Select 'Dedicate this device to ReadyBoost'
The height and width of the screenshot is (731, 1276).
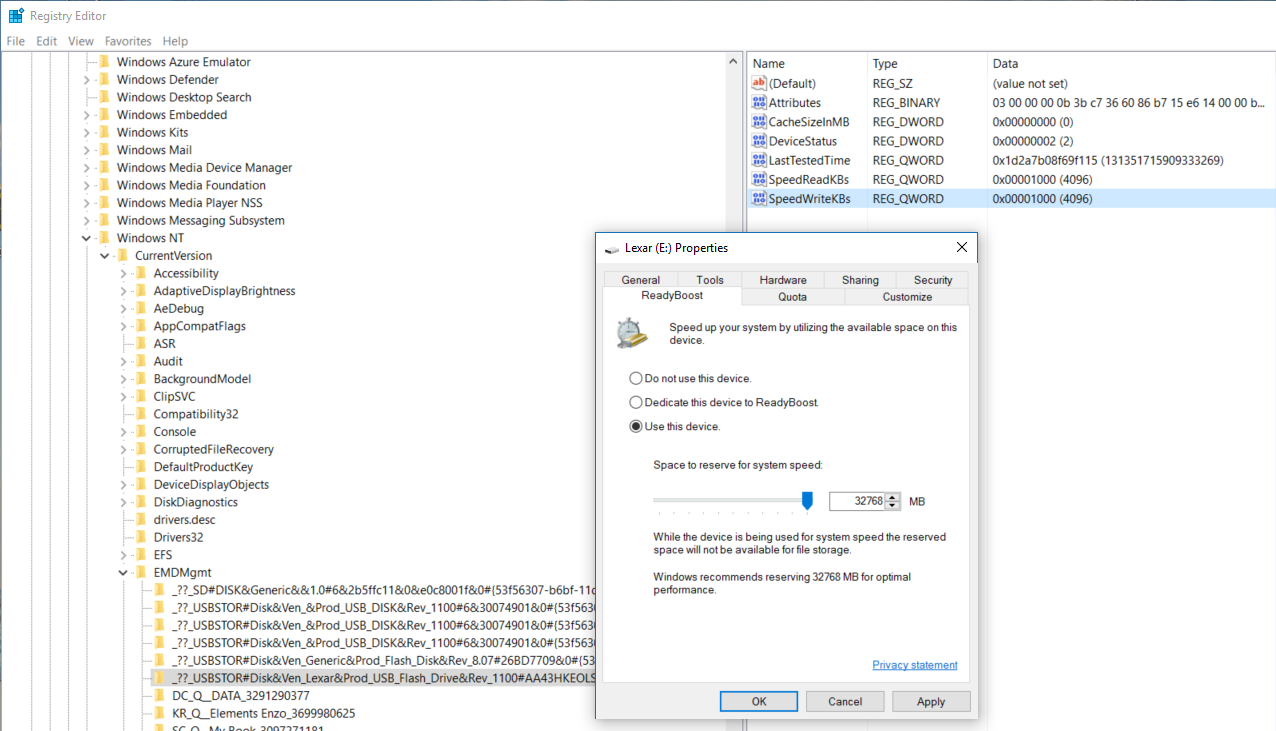[636, 403]
